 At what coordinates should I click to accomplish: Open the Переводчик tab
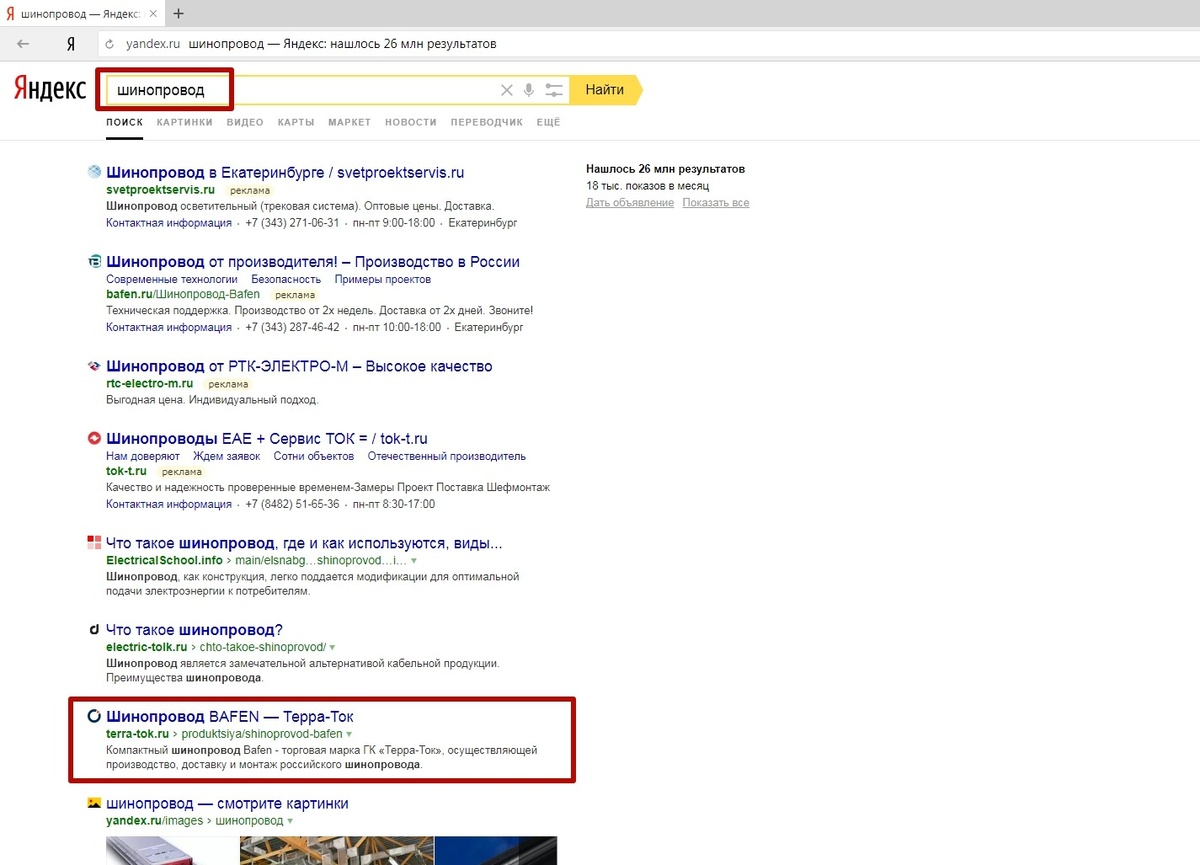tap(487, 122)
